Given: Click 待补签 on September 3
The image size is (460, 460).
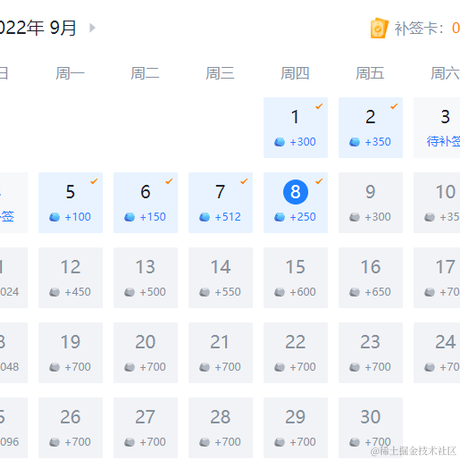Looking at the screenshot, I should (443, 142).
